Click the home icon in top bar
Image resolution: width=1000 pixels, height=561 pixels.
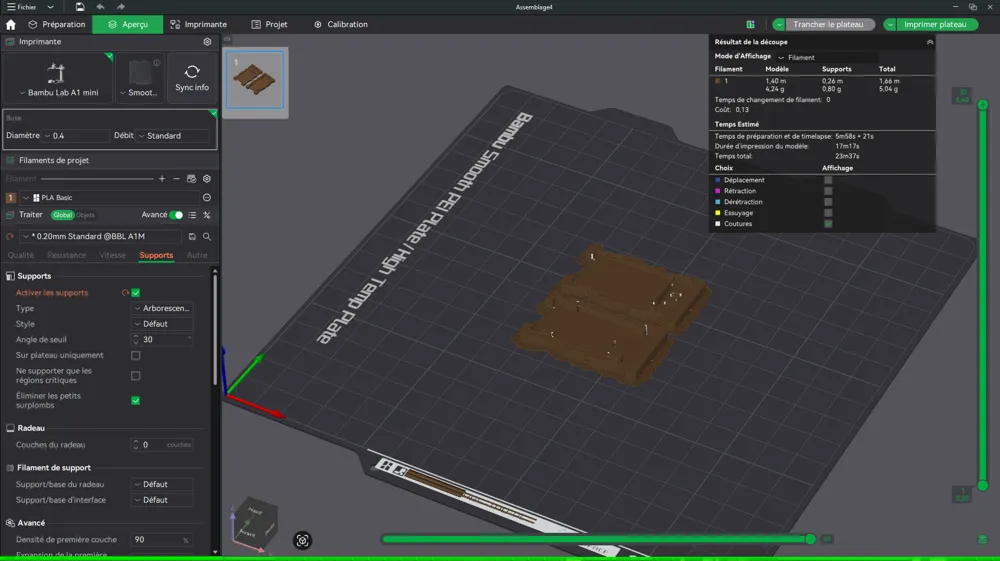coord(11,24)
